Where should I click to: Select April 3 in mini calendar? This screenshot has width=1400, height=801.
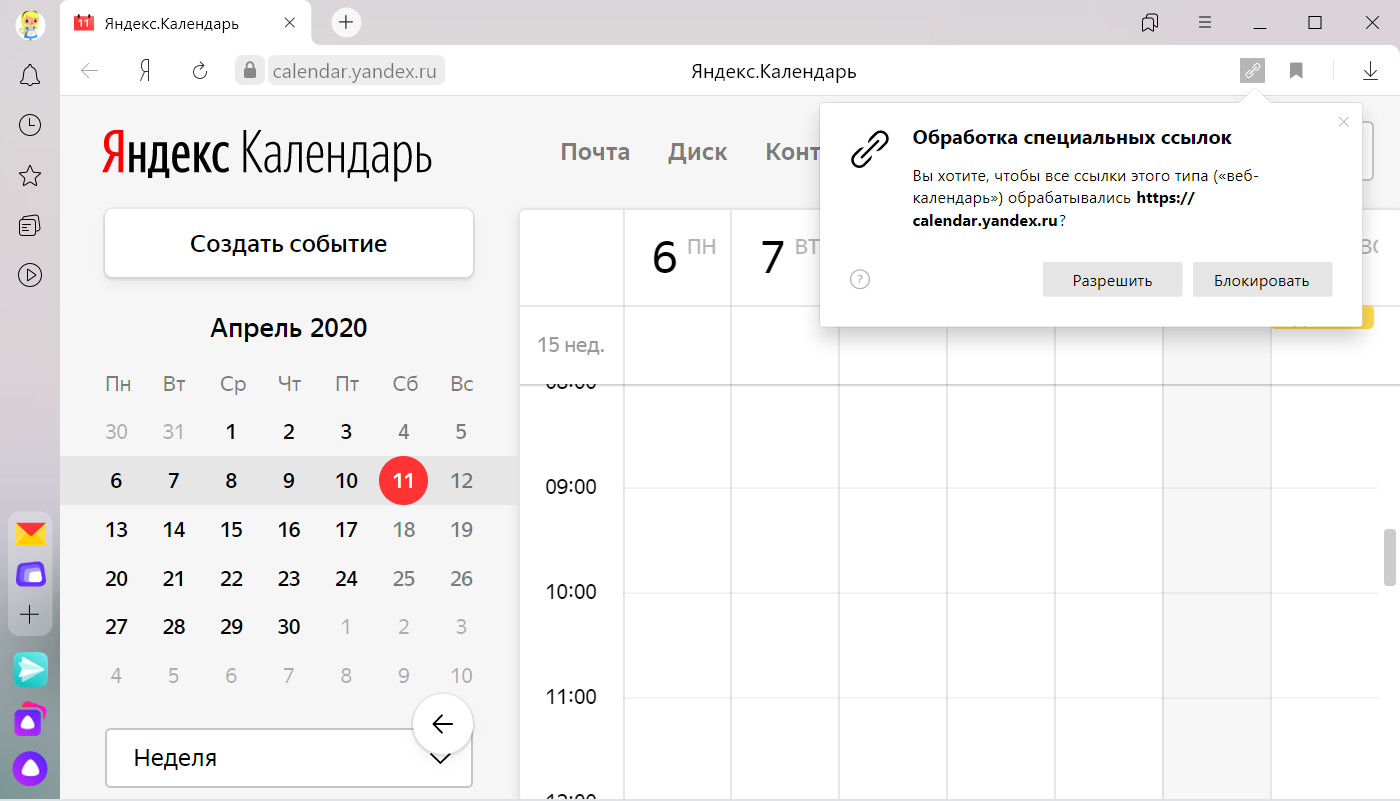pos(346,432)
